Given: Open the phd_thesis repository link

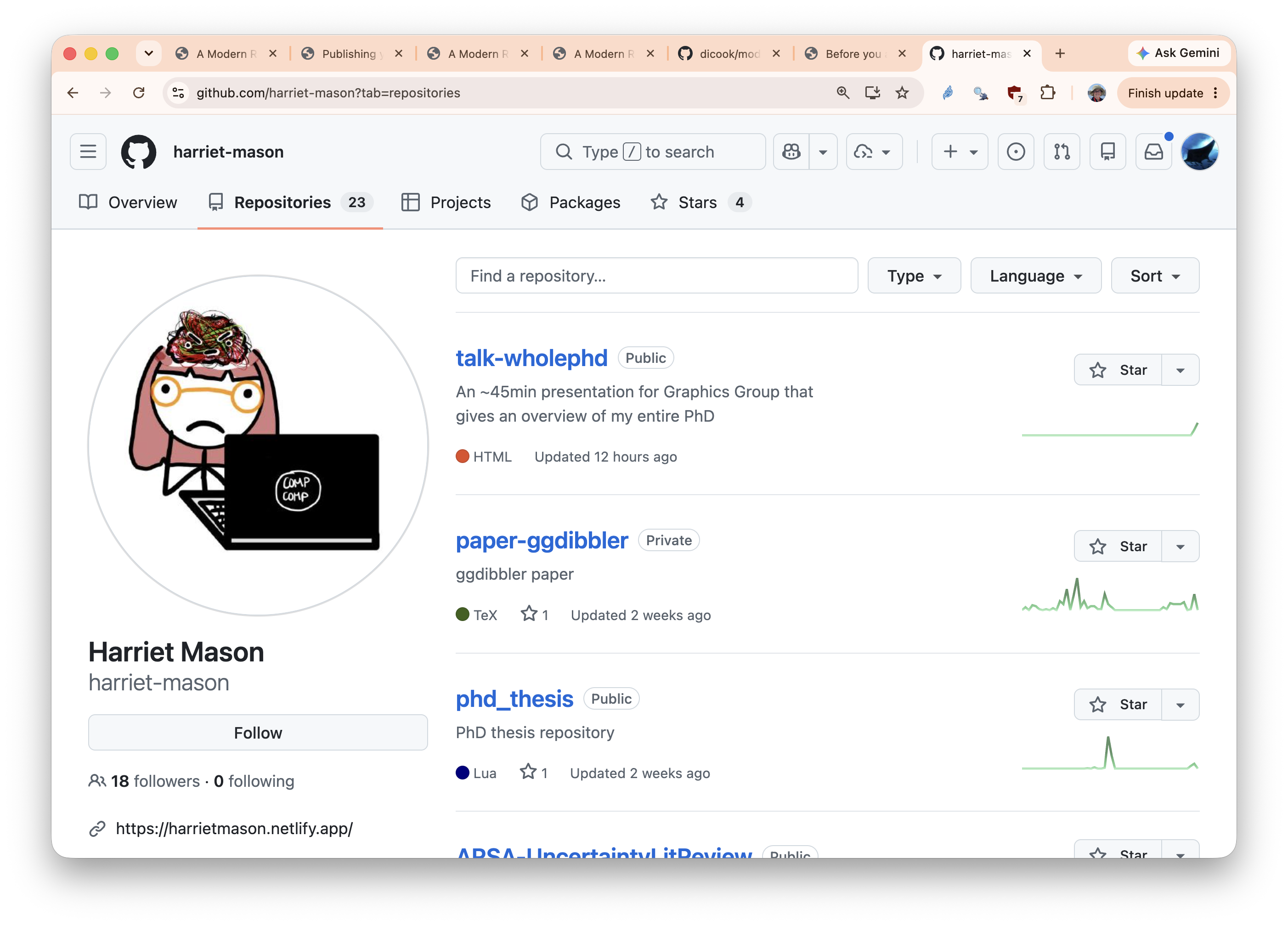Looking at the screenshot, I should click(514, 699).
